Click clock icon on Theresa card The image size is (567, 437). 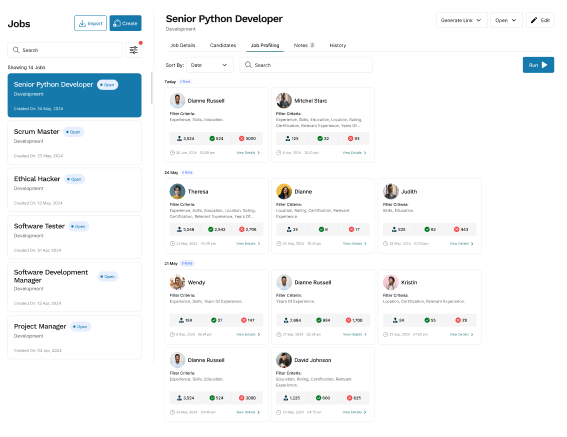click(x=172, y=243)
